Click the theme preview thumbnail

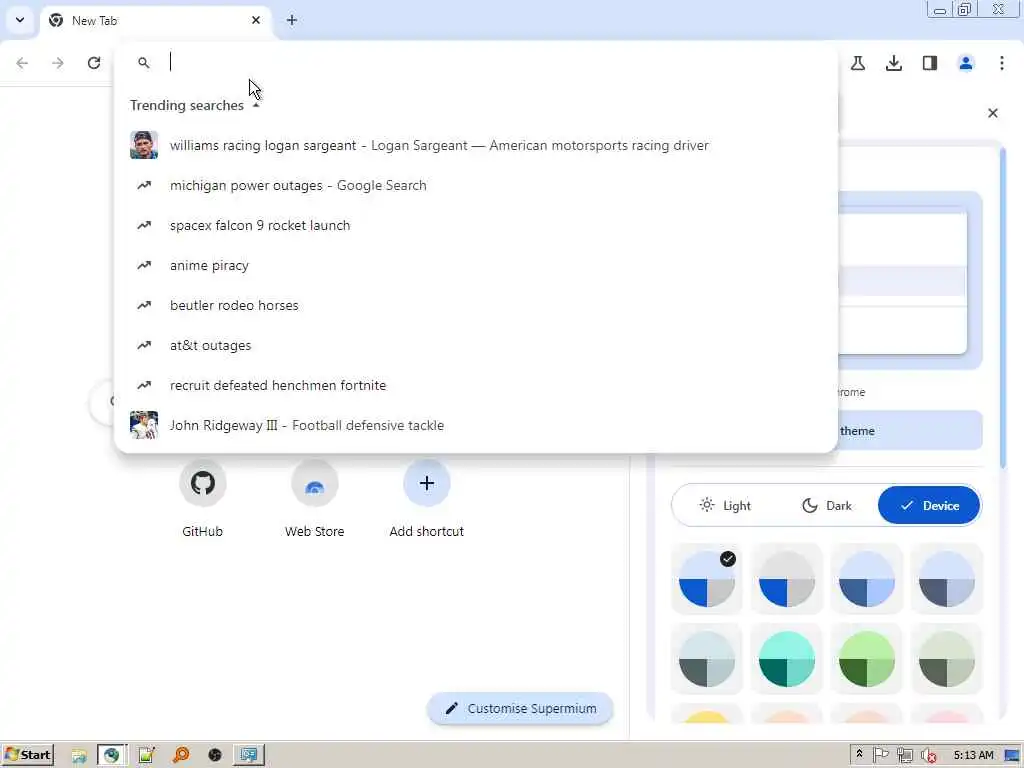[910, 281]
